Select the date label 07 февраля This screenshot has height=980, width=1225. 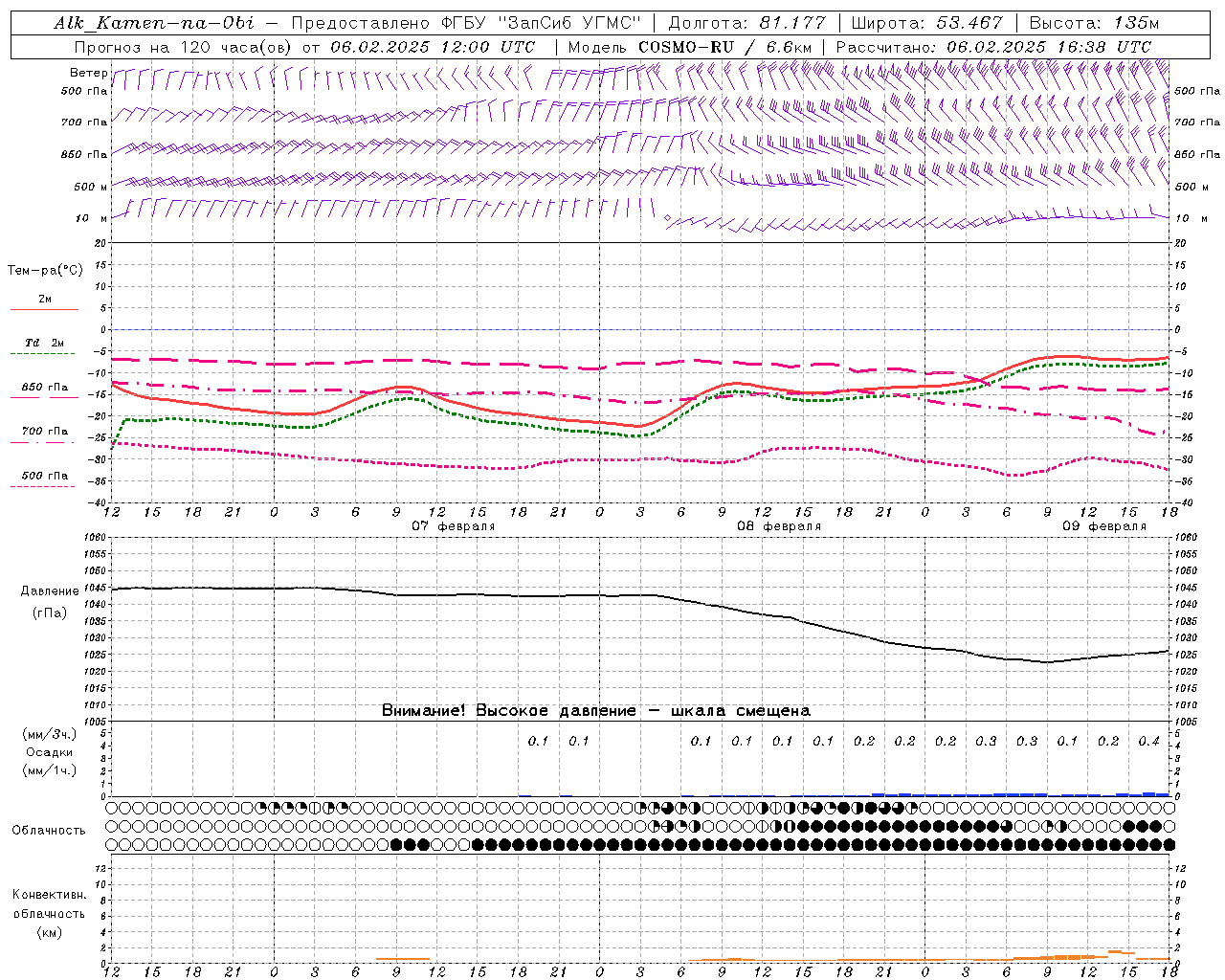[x=454, y=526]
